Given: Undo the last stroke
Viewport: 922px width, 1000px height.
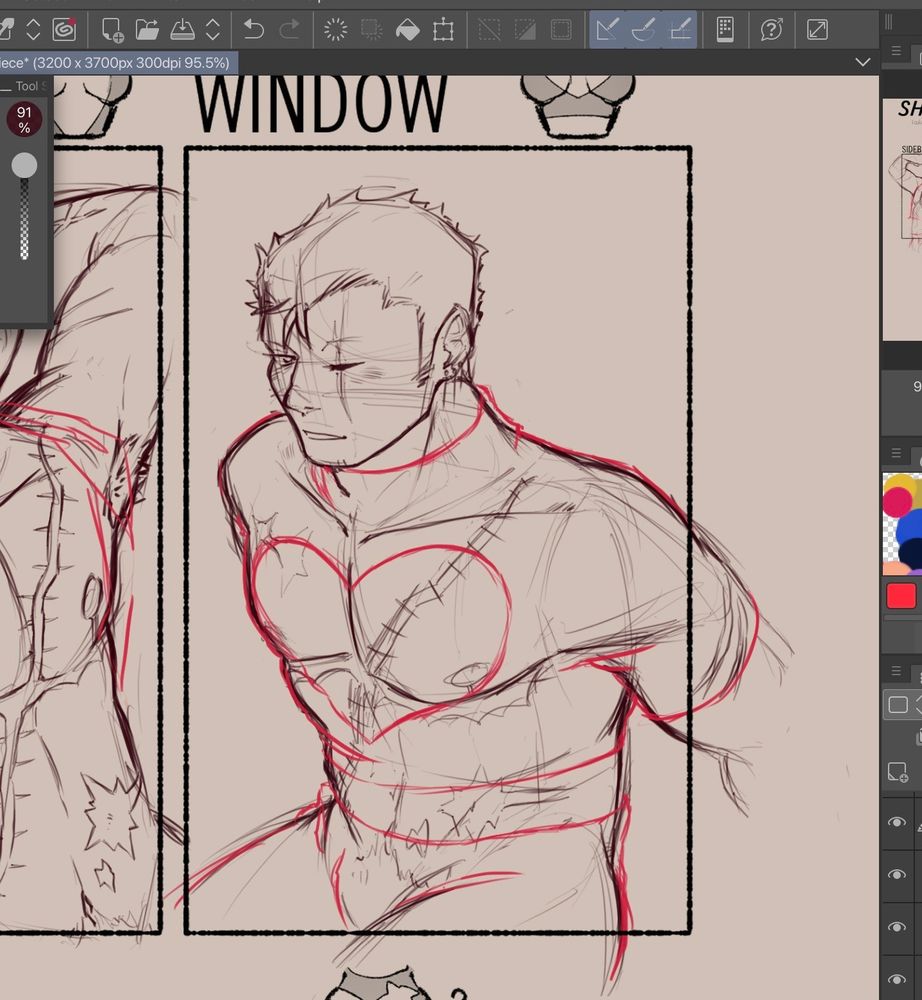Looking at the screenshot, I should [253, 29].
